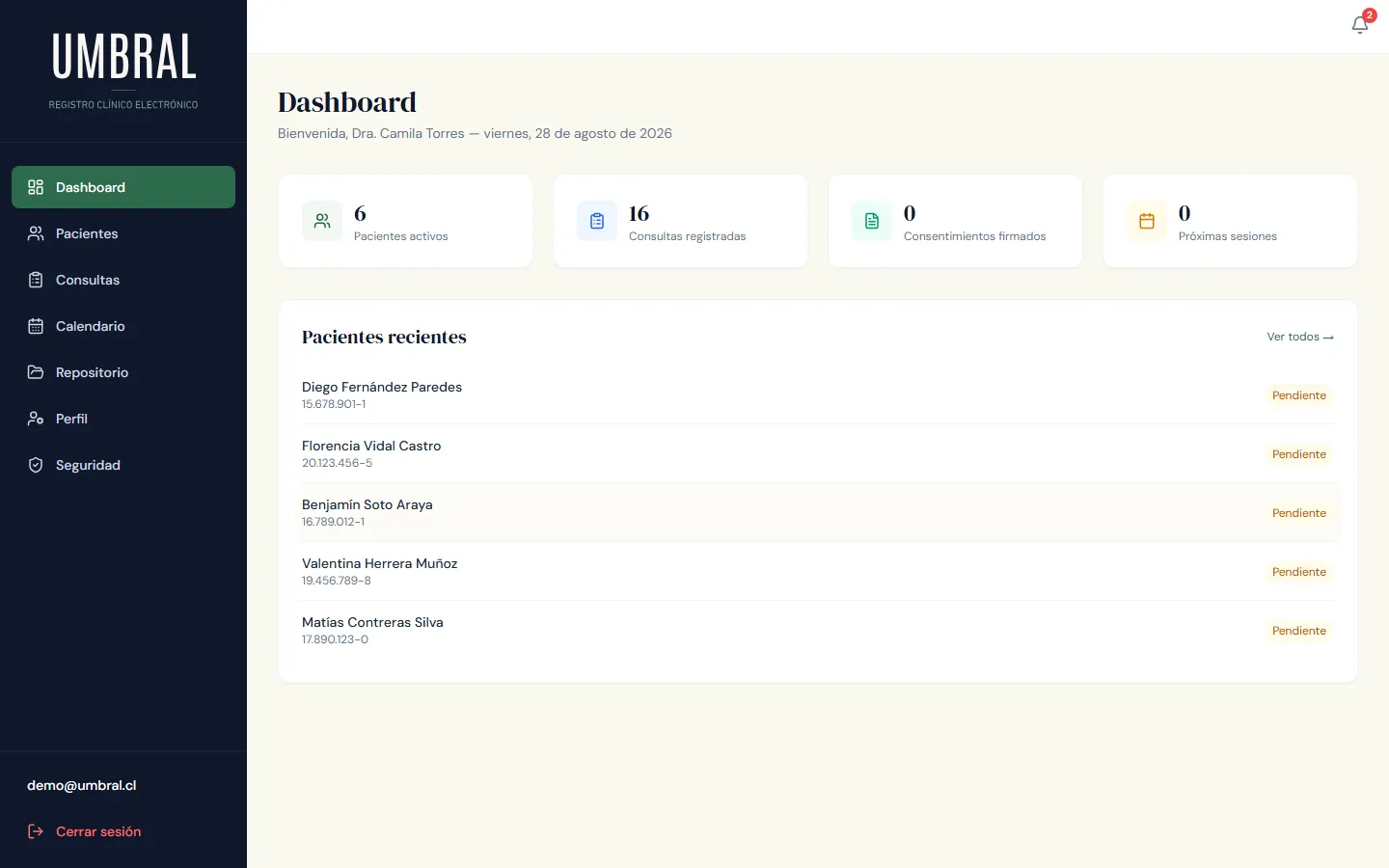Open the Calendario page

click(x=123, y=326)
